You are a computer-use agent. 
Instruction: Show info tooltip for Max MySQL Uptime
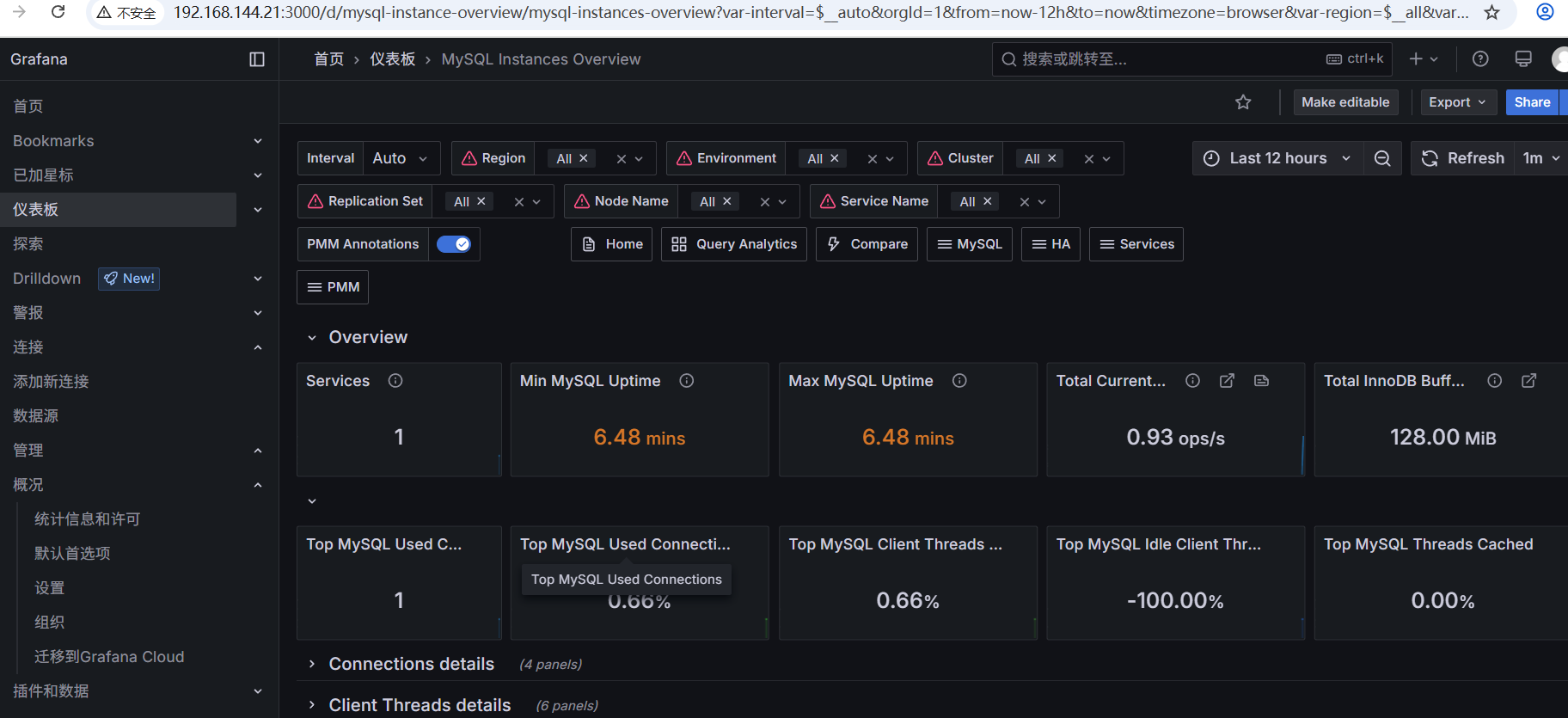(x=959, y=380)
